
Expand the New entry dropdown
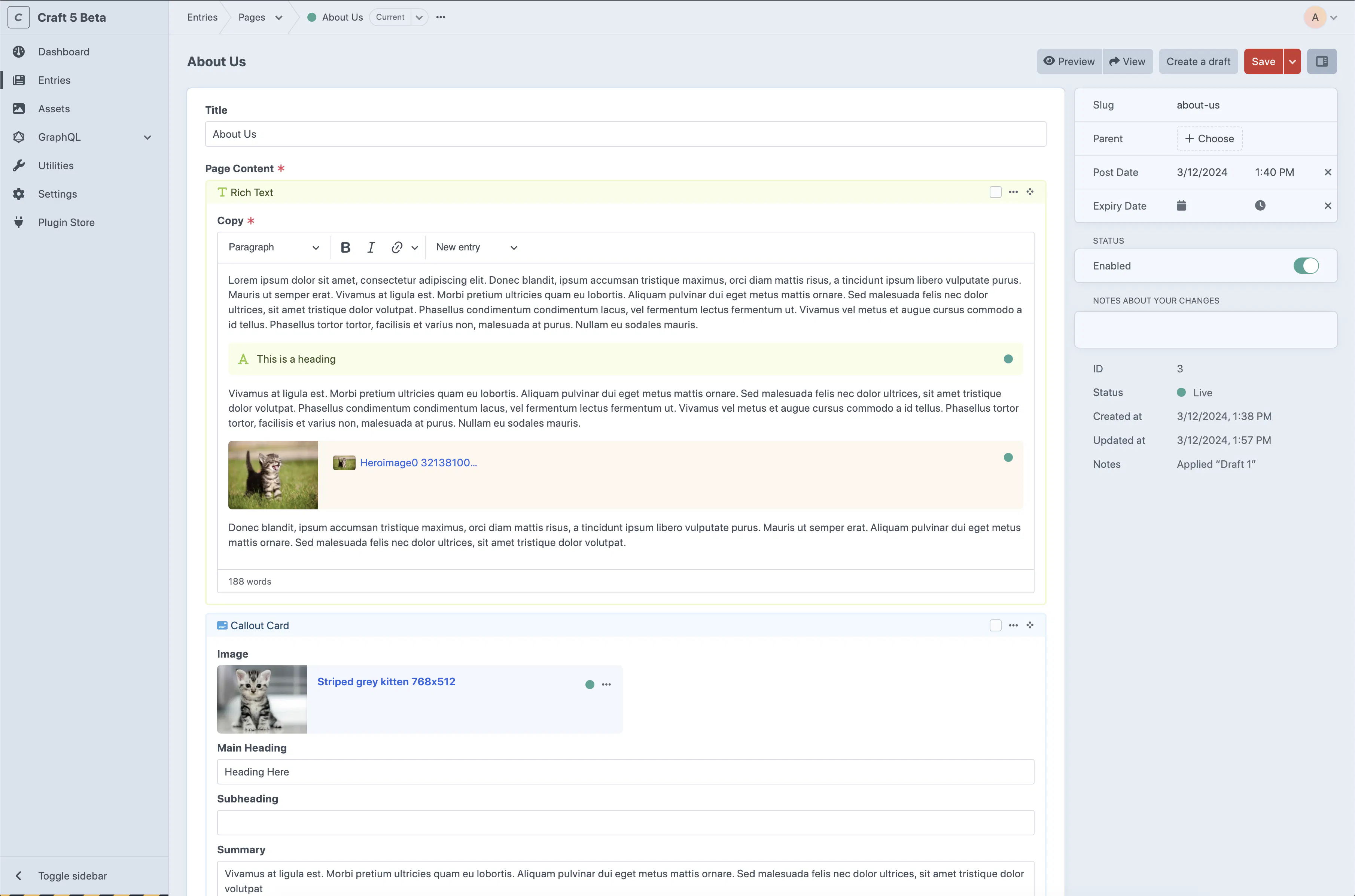coord(476,247)
